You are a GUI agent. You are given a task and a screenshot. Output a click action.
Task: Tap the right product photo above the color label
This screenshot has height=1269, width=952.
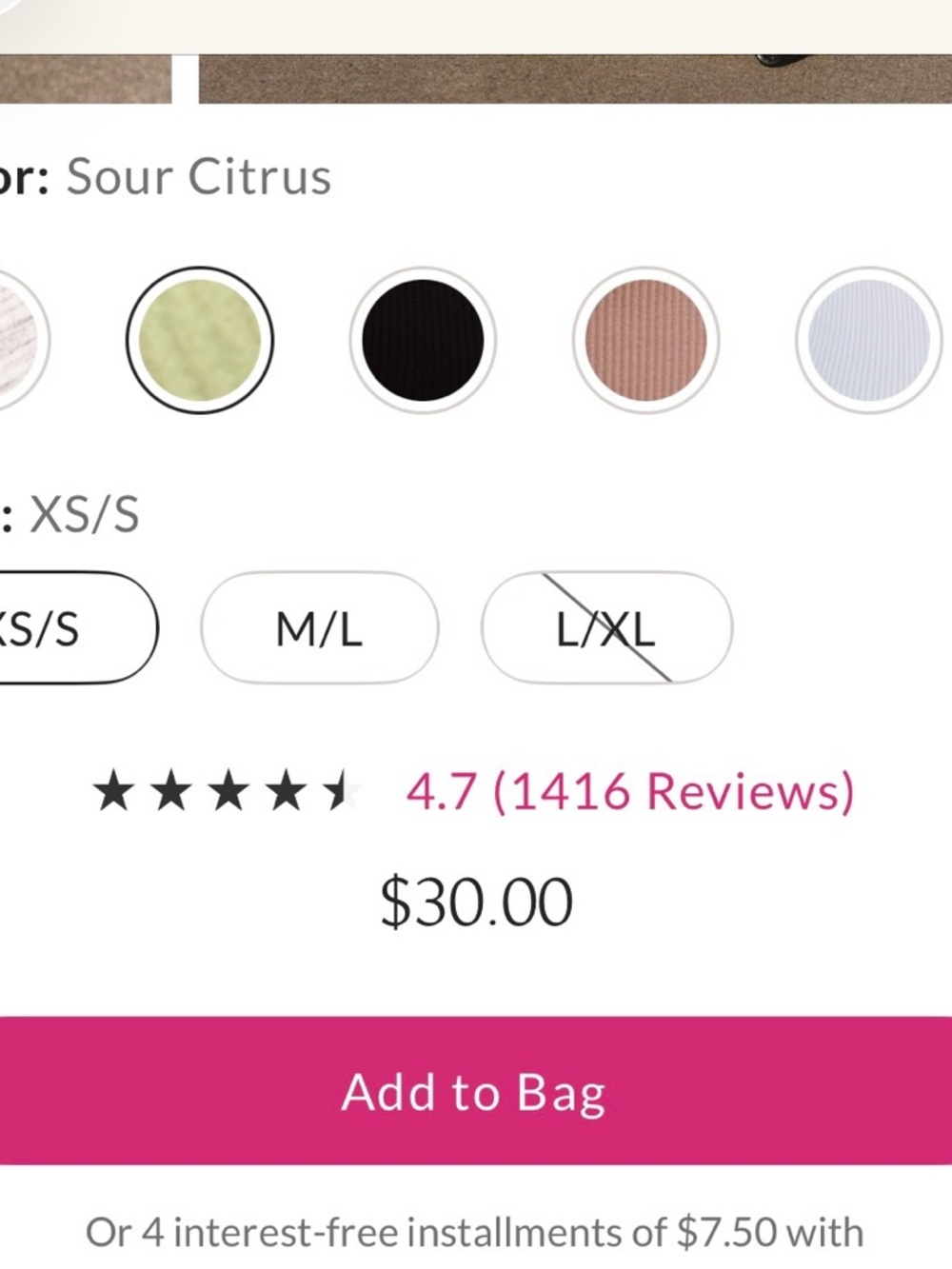tap(571, 78)
